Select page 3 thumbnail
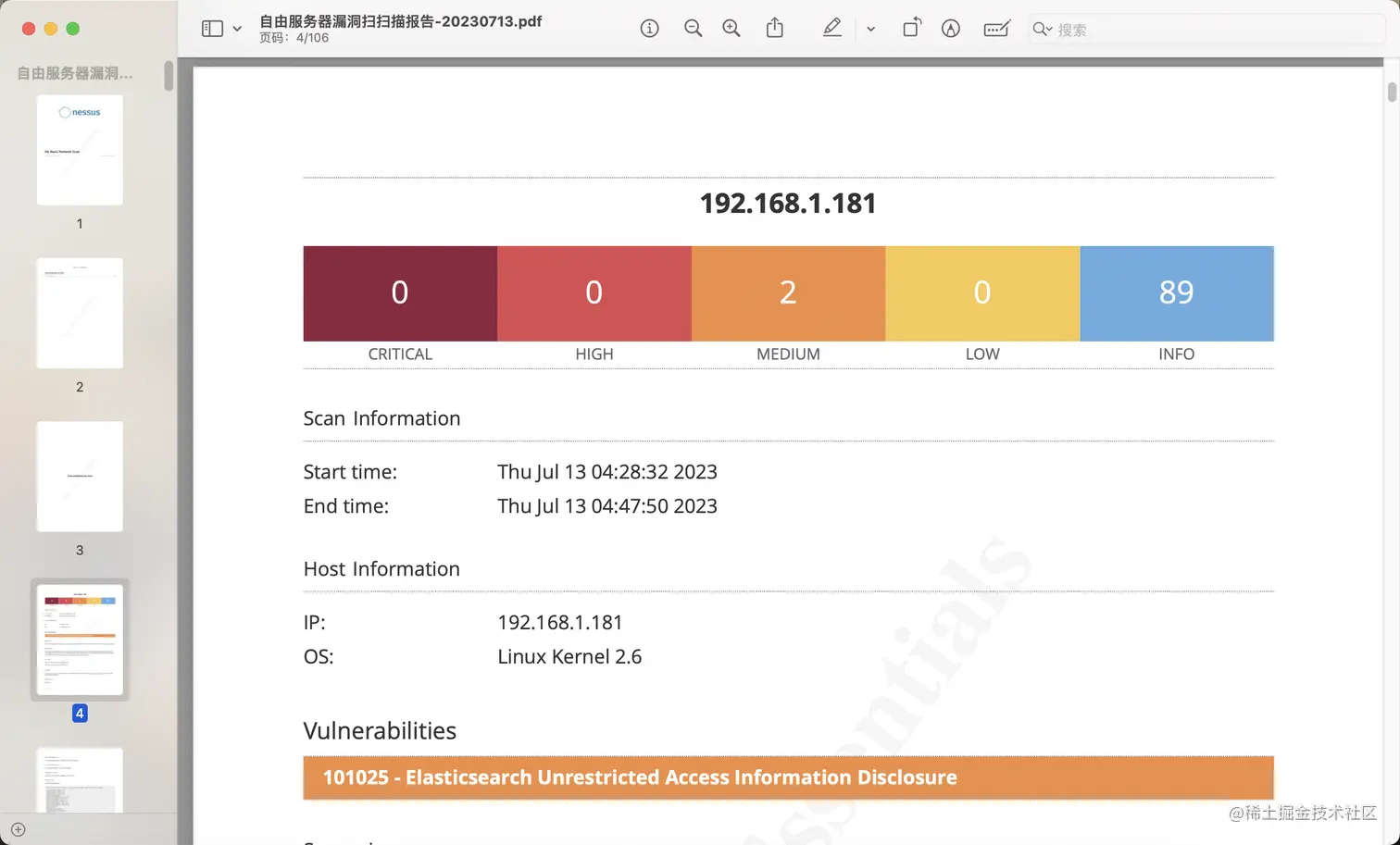 (x=80, y=477)
